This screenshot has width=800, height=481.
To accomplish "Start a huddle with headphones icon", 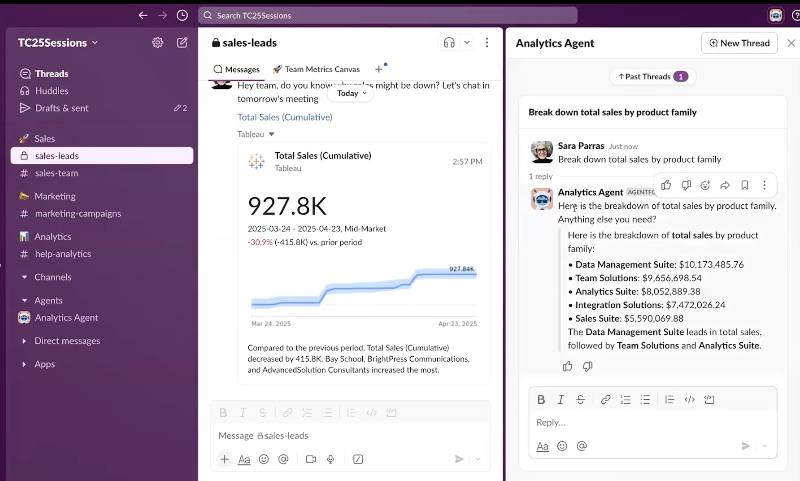I will 449,43.
